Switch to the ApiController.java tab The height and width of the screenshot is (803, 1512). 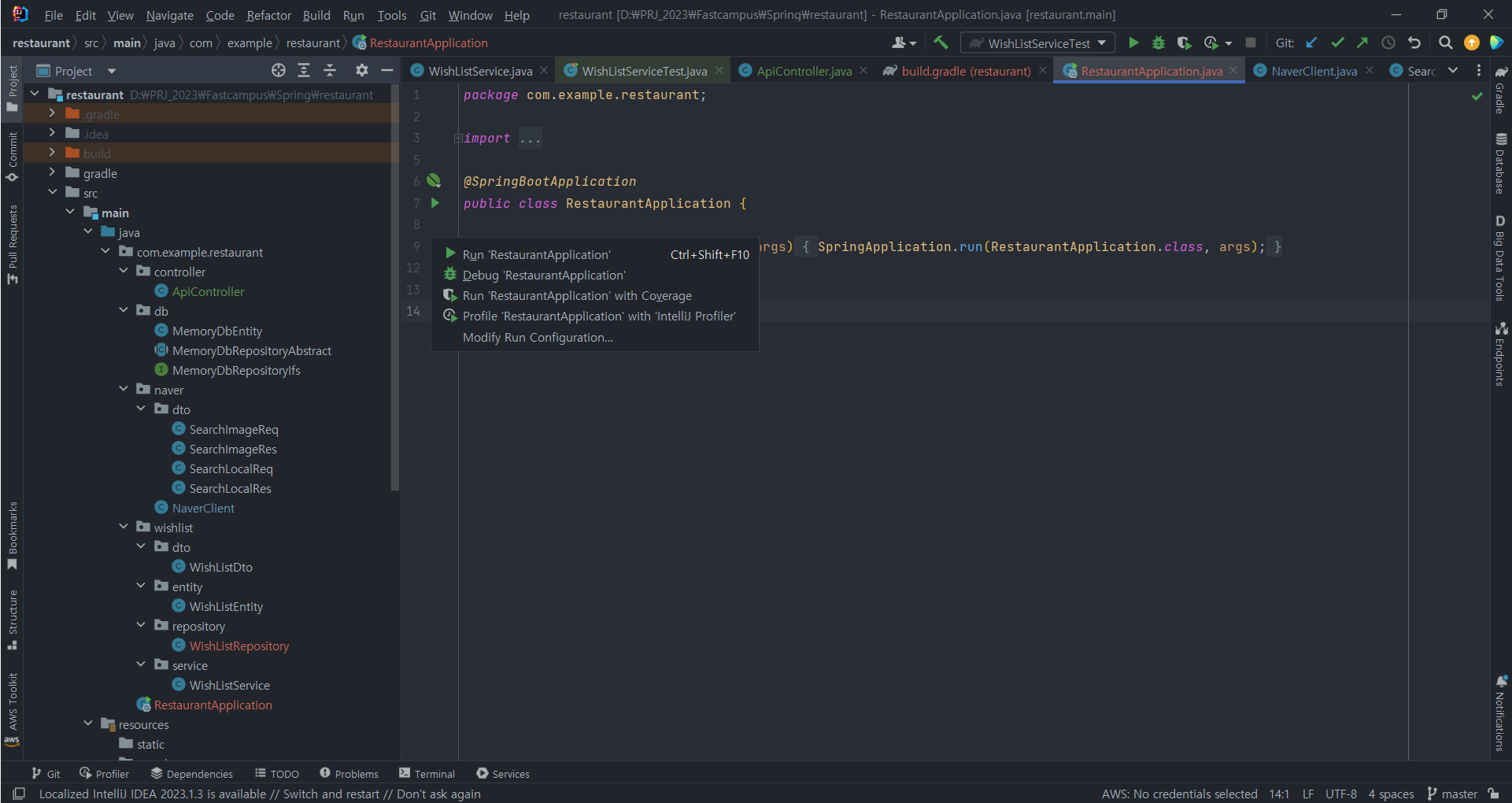(x=804, y=71)
